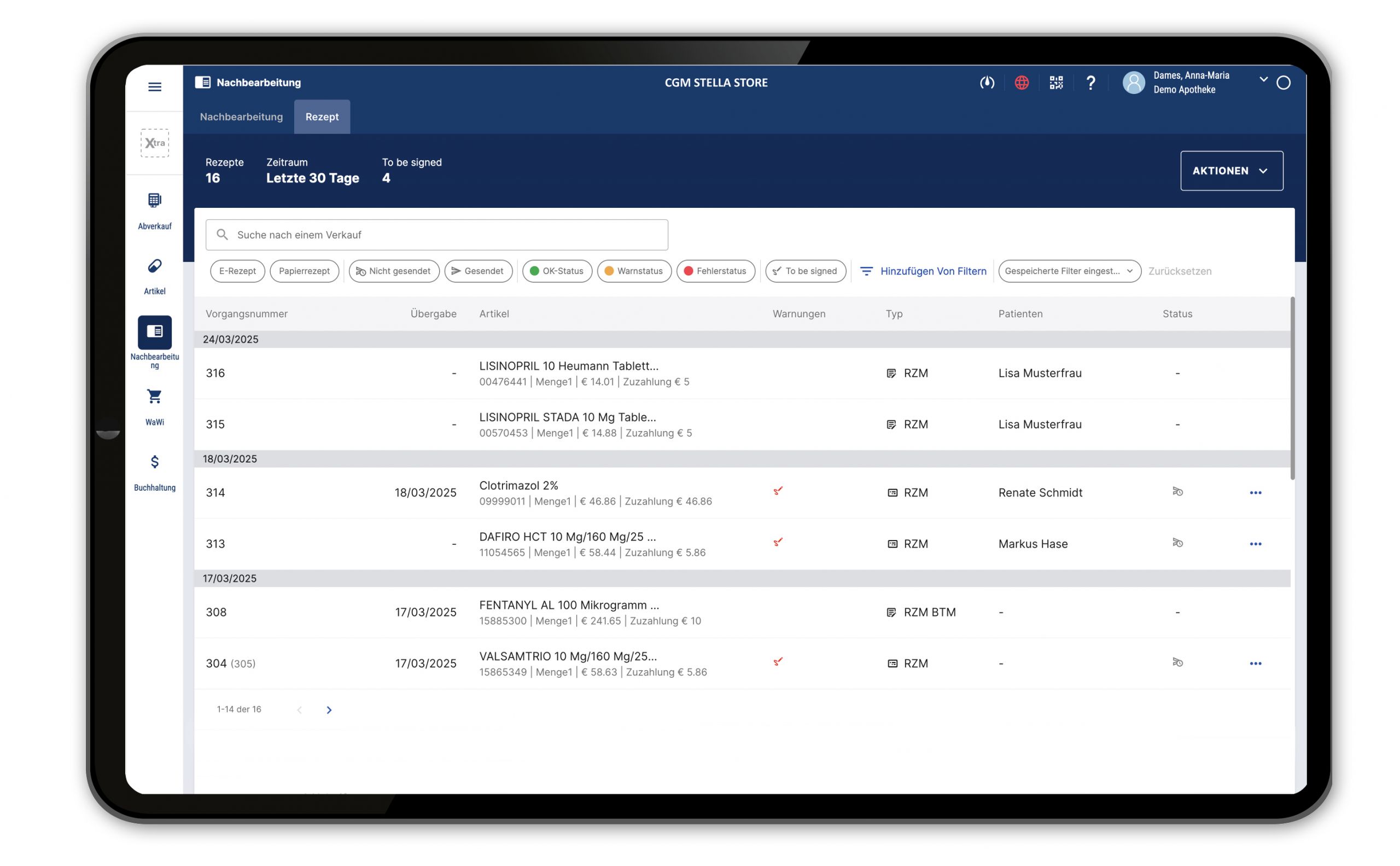
Task: Click the Typ column header
Action: [894, 314]
